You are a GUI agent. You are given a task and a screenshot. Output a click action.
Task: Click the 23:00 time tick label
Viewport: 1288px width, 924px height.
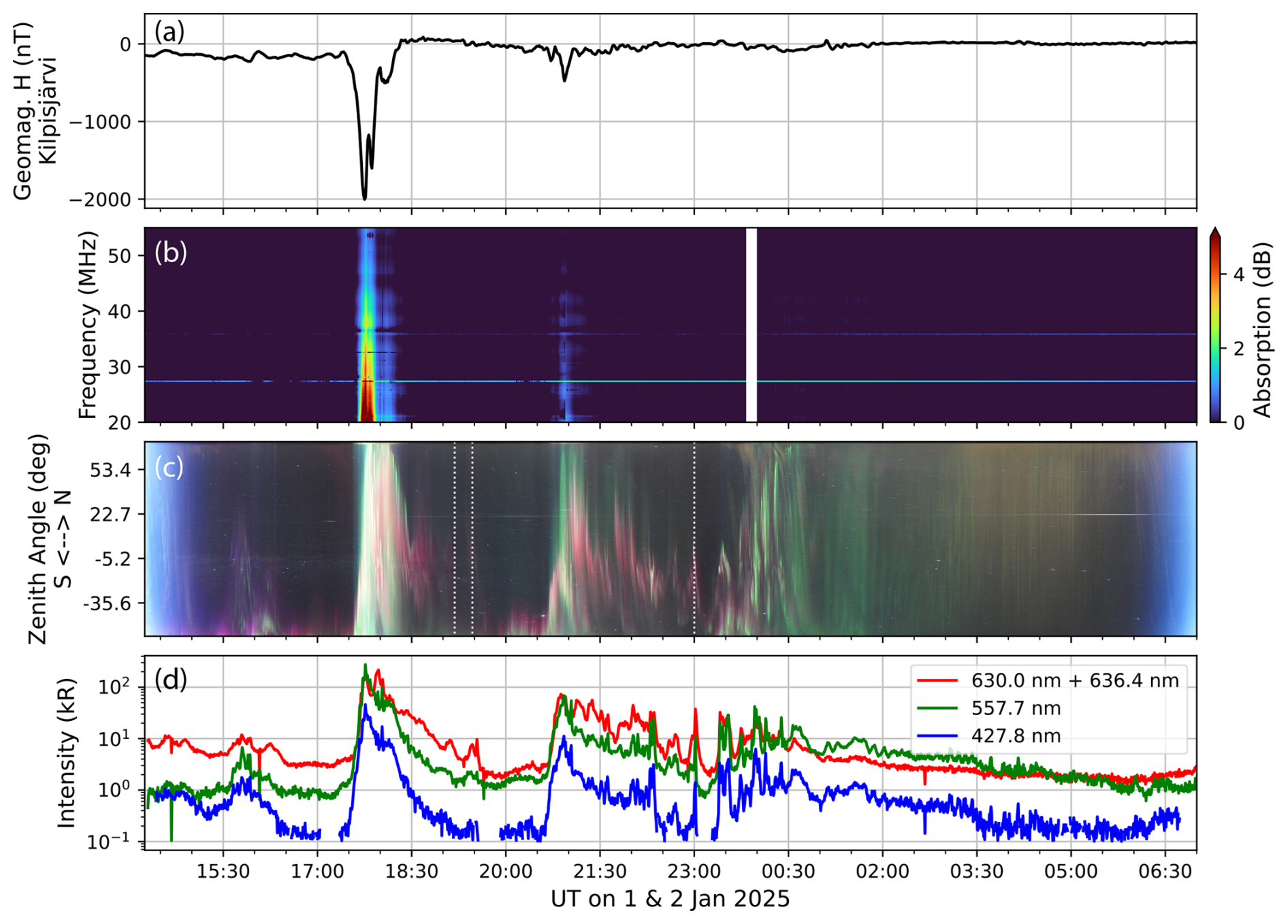pos(694,872)
